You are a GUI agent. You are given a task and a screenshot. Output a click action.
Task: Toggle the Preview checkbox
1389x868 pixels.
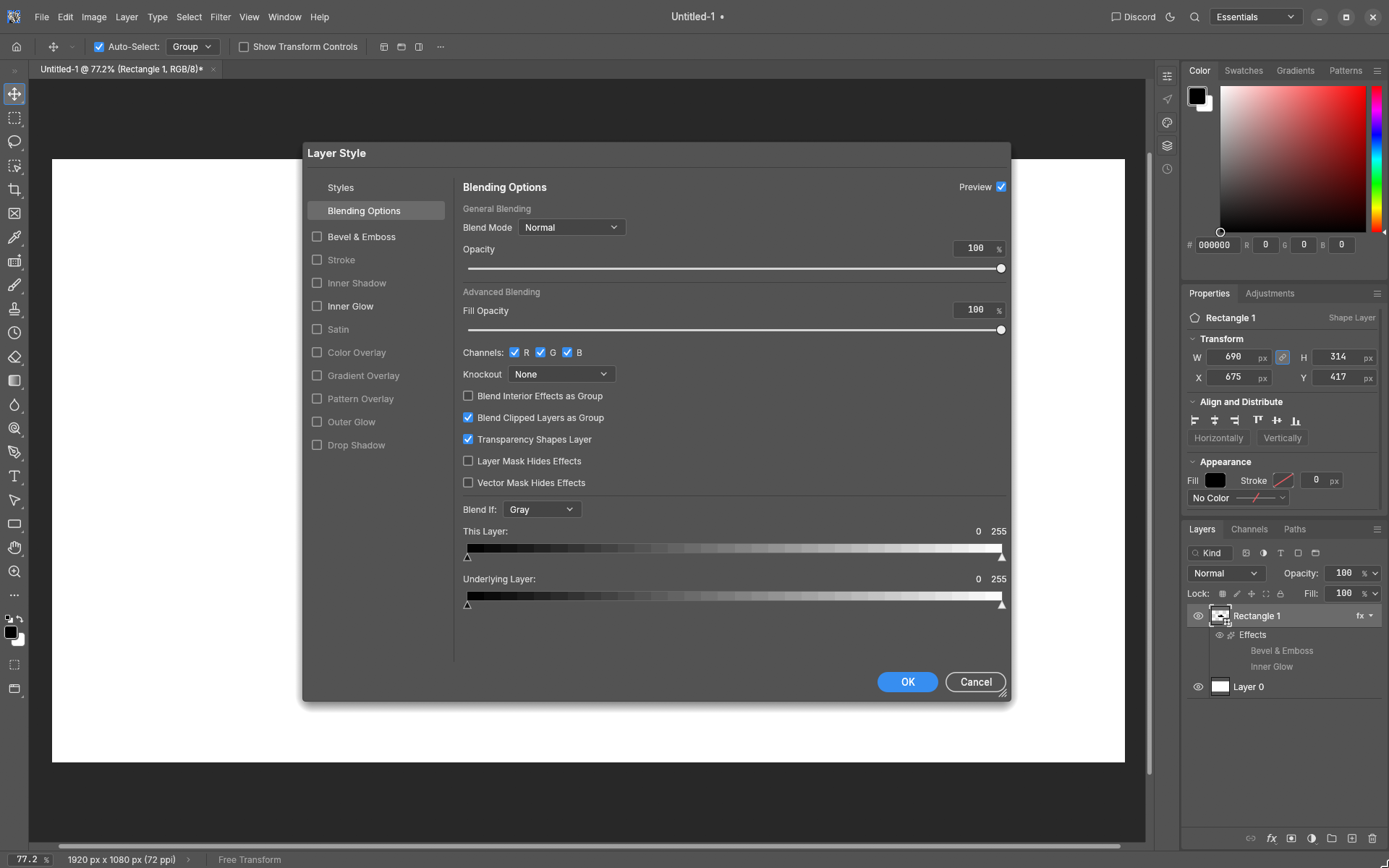point(1001,187)
